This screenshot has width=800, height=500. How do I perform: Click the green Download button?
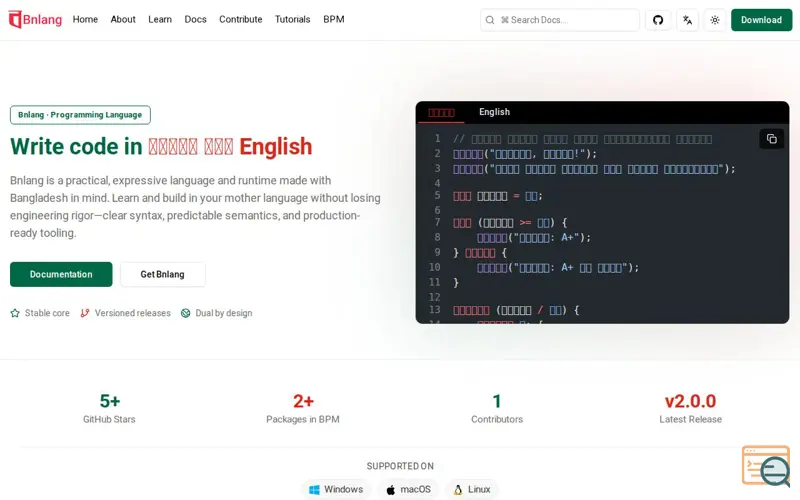point(761,20)
